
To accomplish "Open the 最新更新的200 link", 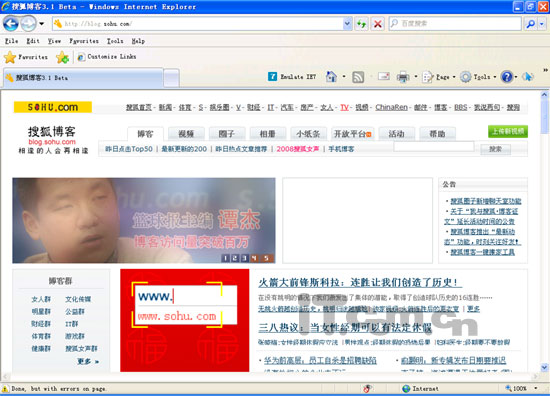I will 184,149.
